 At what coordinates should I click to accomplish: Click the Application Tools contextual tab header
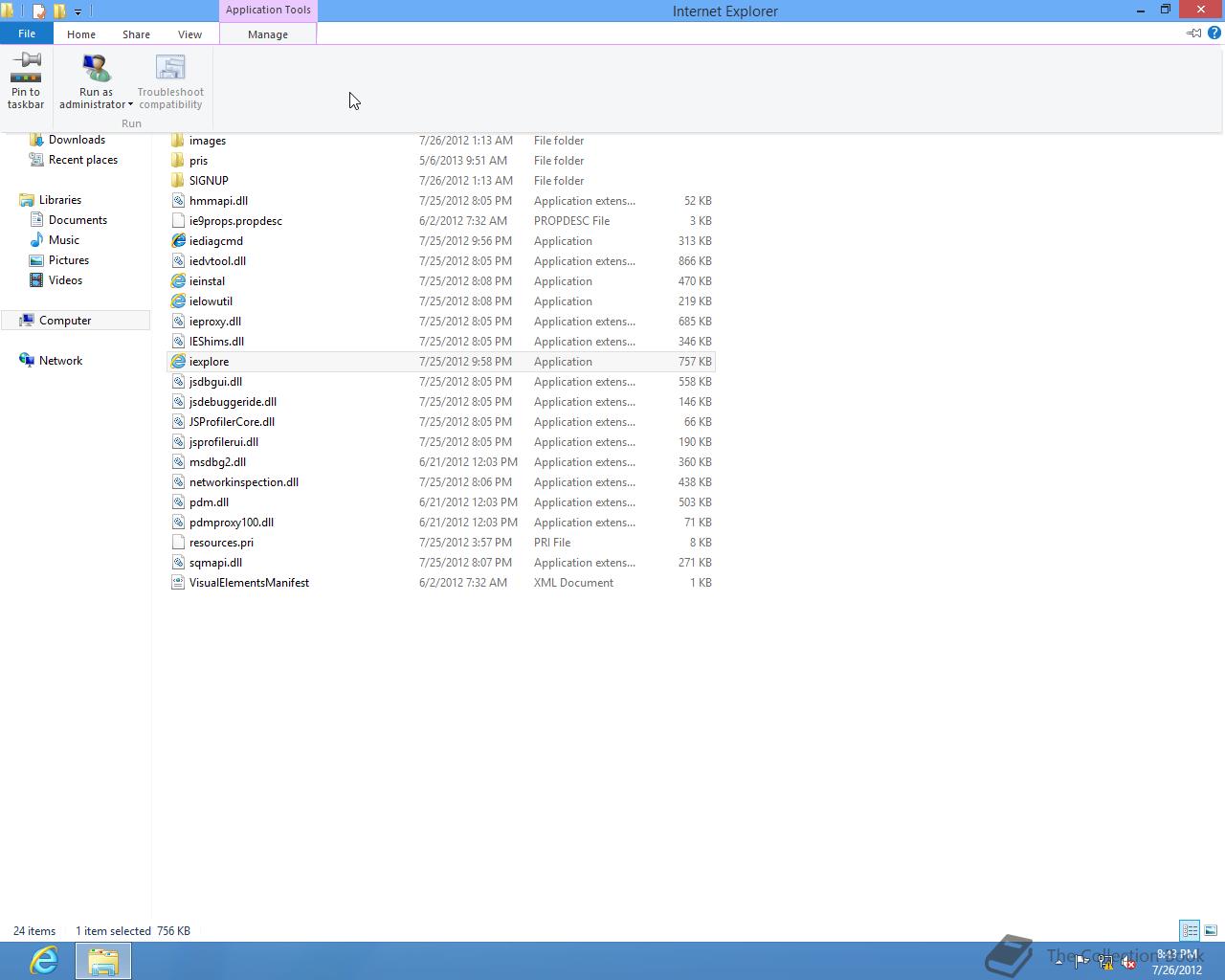click(268, 11)
